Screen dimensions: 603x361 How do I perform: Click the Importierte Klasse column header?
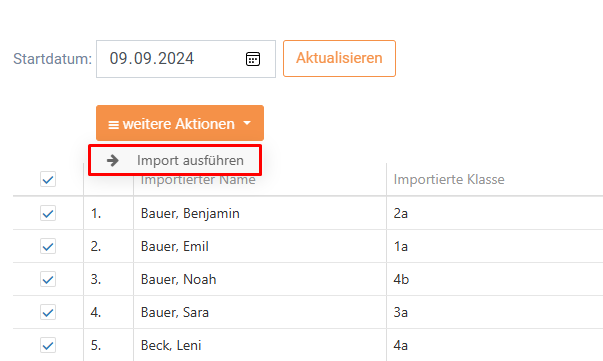tap(449, 179)
